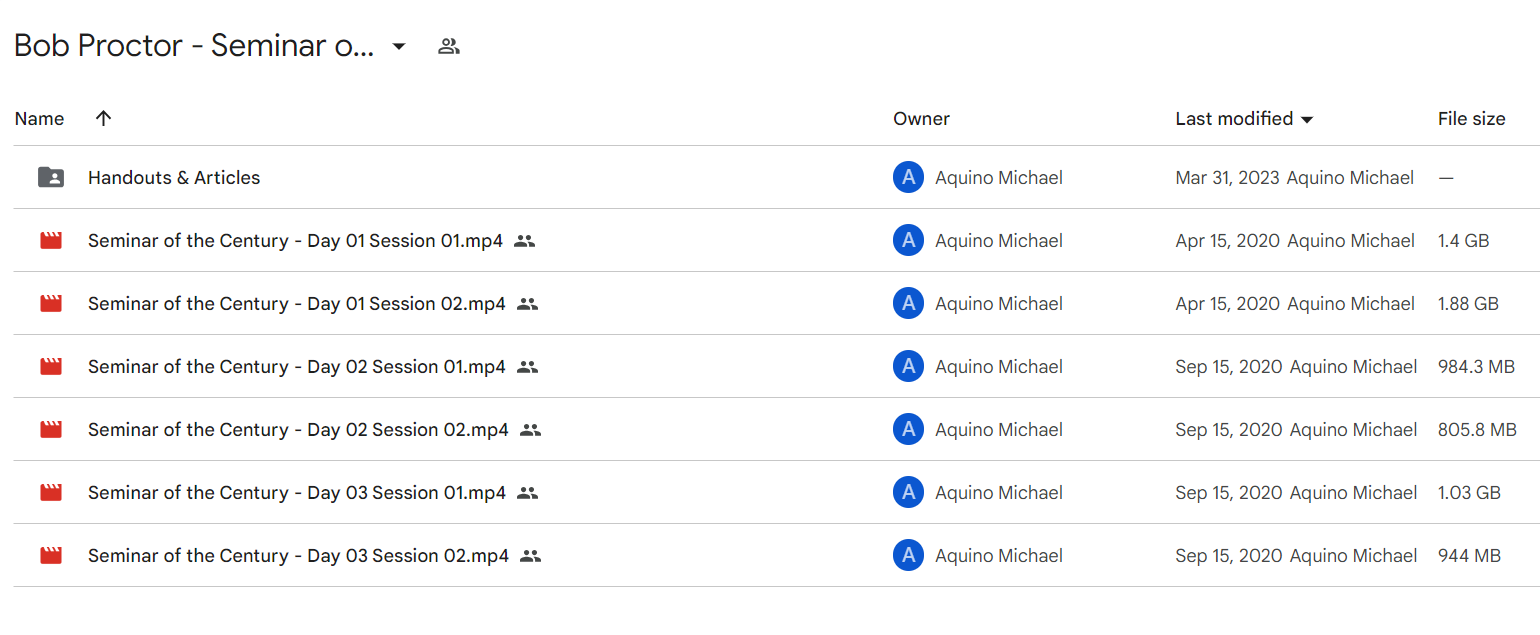This screenshot has width=1540, height=635.
Task: Click the Handouts & Articles folder icon
Action: tap(51, 178)
